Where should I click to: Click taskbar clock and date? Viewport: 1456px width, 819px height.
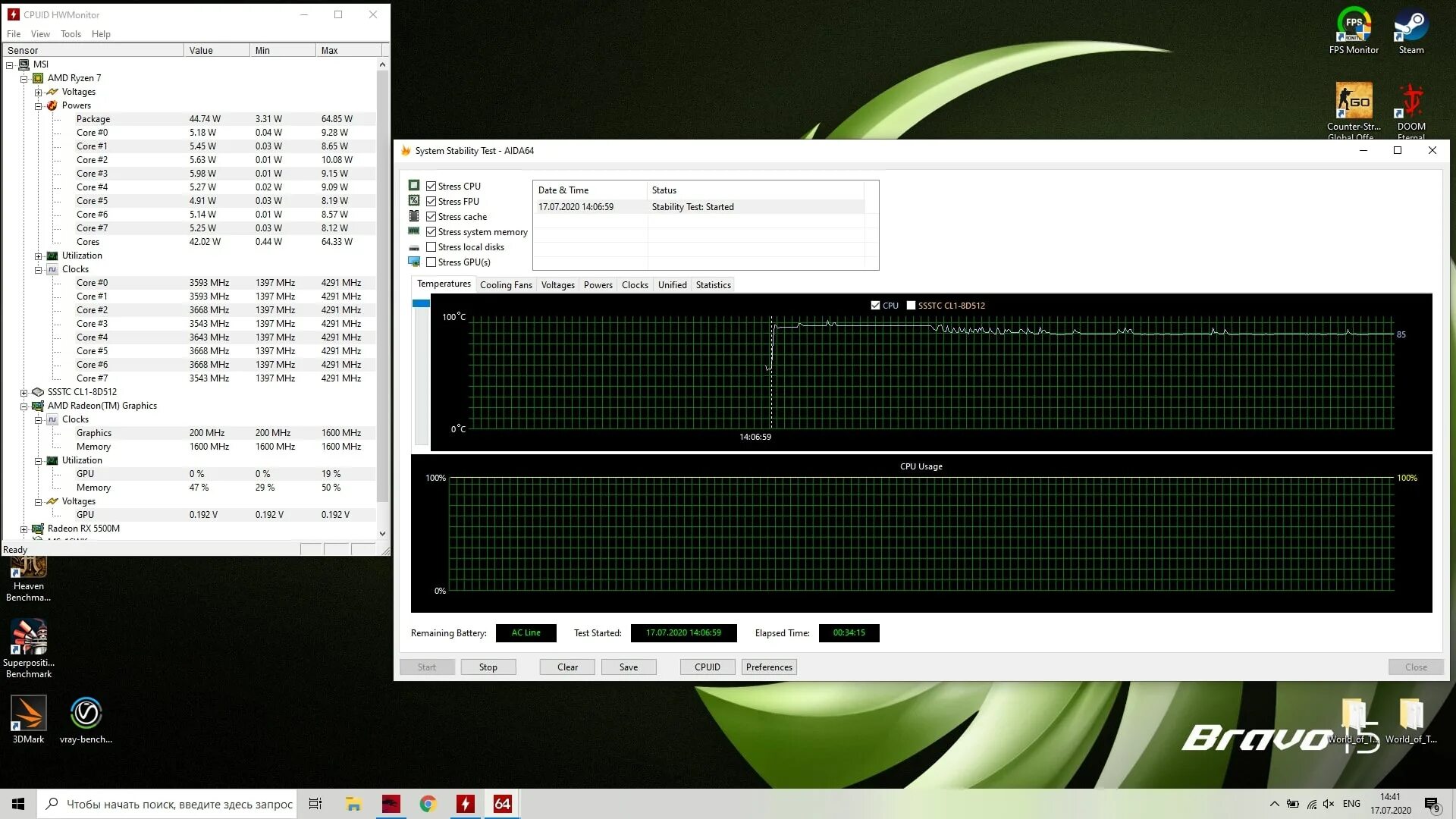click(1390, 804)
